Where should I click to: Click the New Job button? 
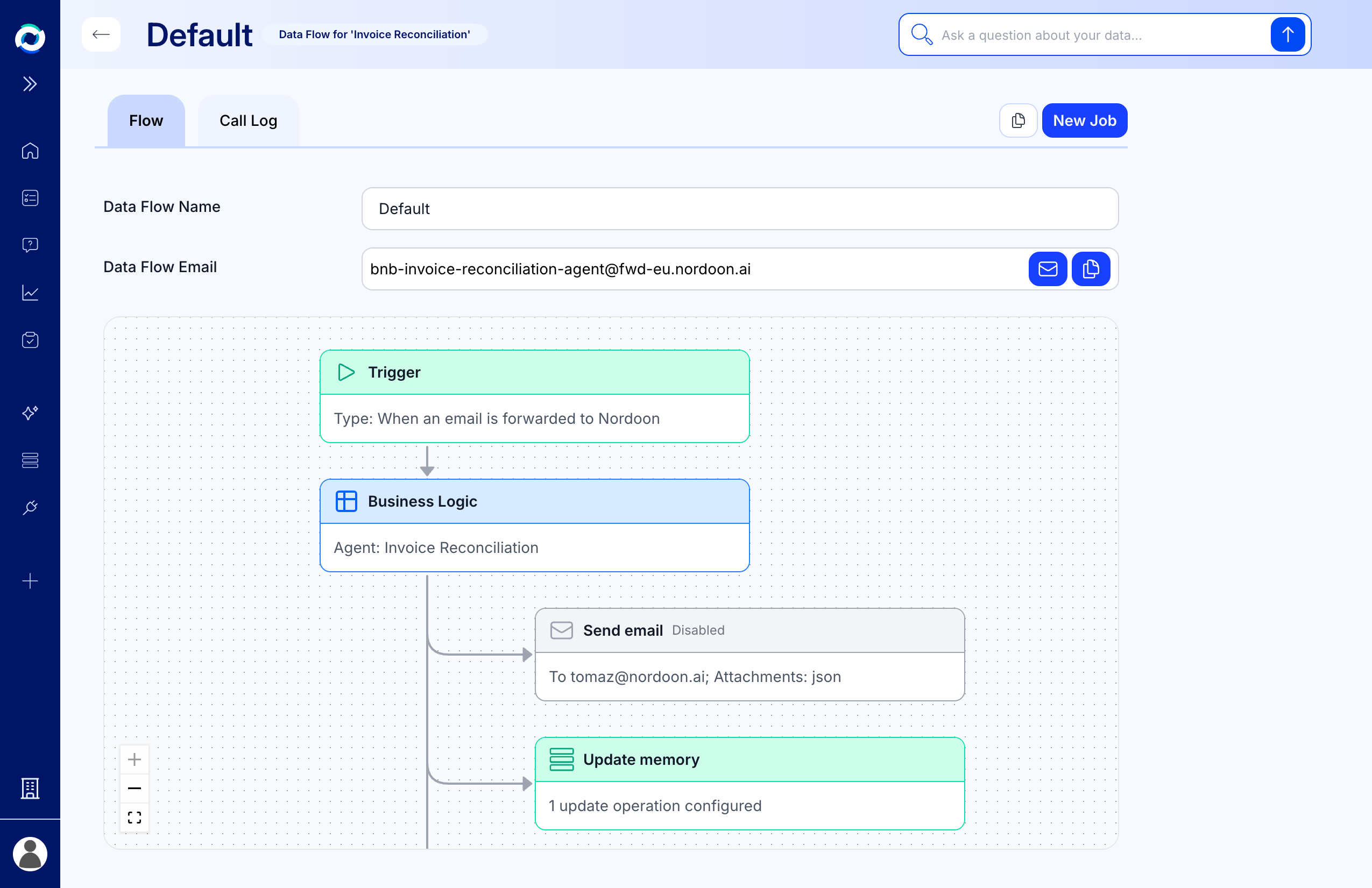tap(1084, 120)
